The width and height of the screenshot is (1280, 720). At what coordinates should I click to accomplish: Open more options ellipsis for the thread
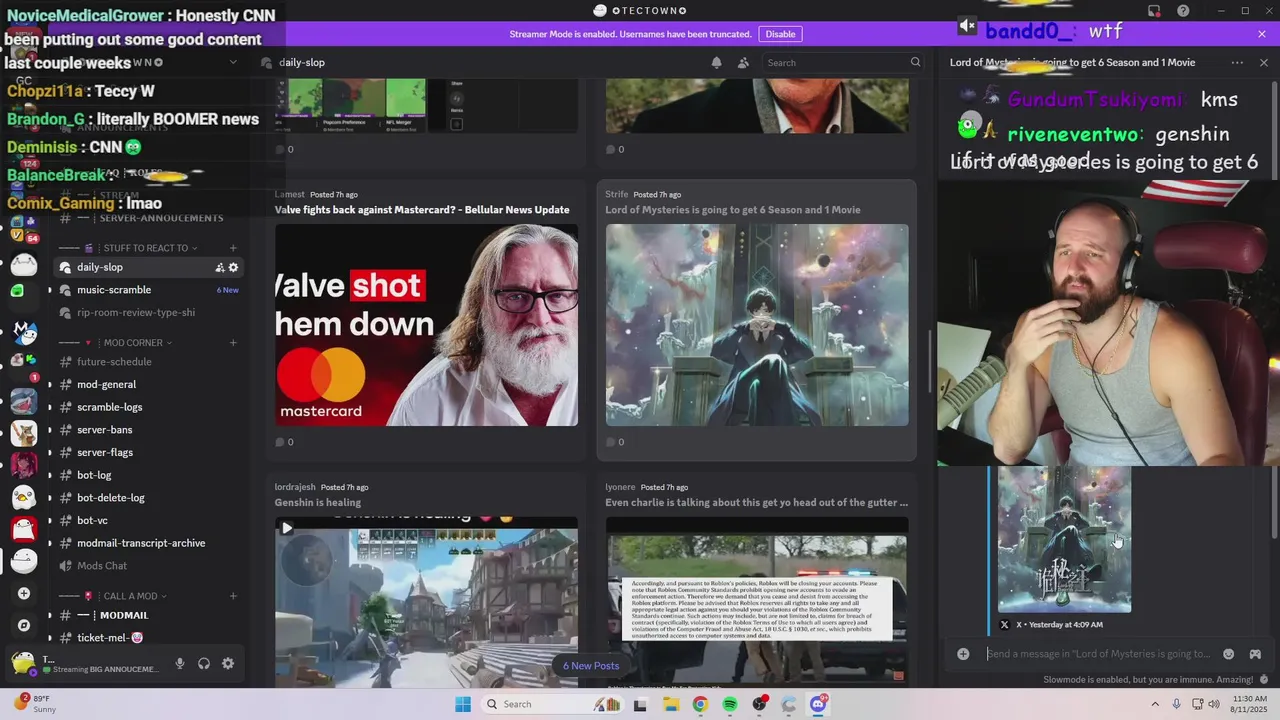click(x=1237, y=62)
